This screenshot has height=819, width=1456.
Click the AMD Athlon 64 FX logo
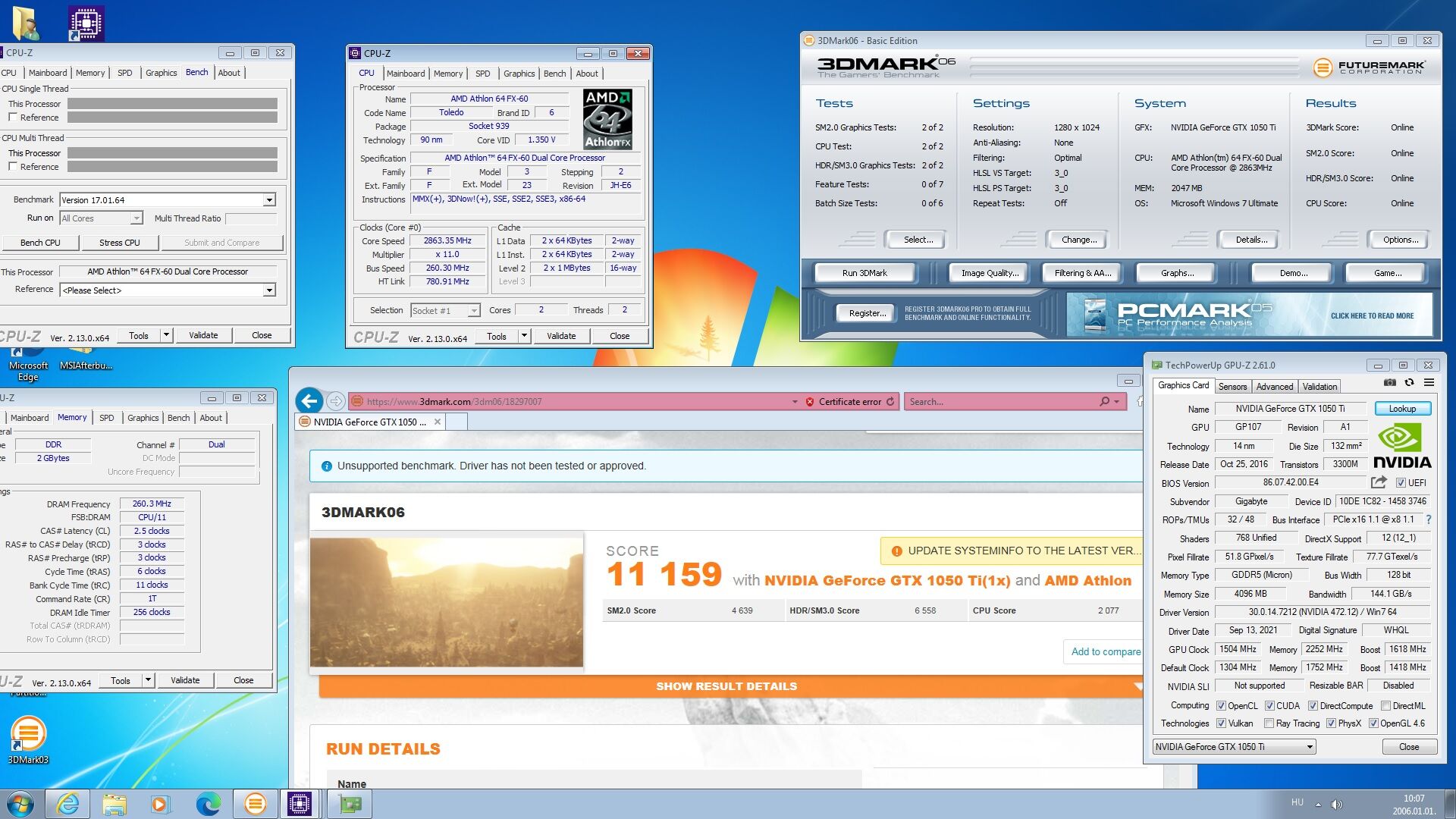point(607,120)
